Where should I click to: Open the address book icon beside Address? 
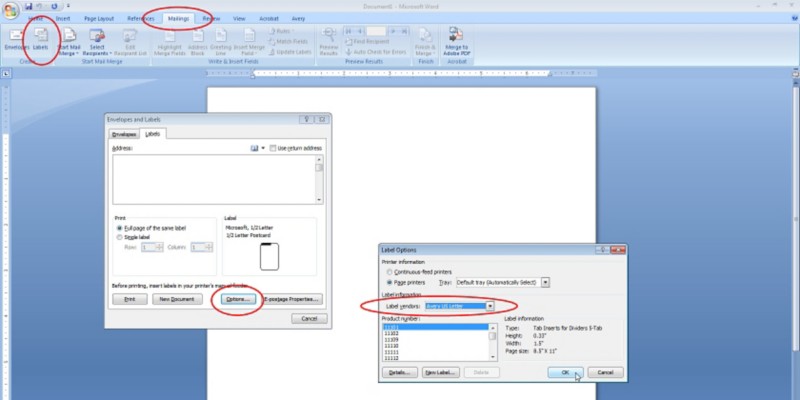pyautogui.click(x=256, y=148)
